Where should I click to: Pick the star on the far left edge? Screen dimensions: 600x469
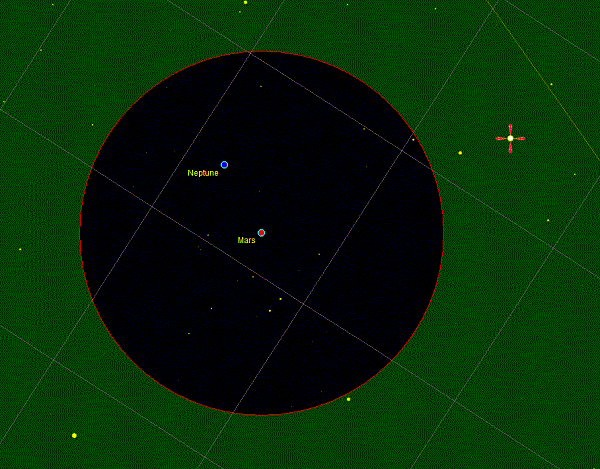[20, 249]
